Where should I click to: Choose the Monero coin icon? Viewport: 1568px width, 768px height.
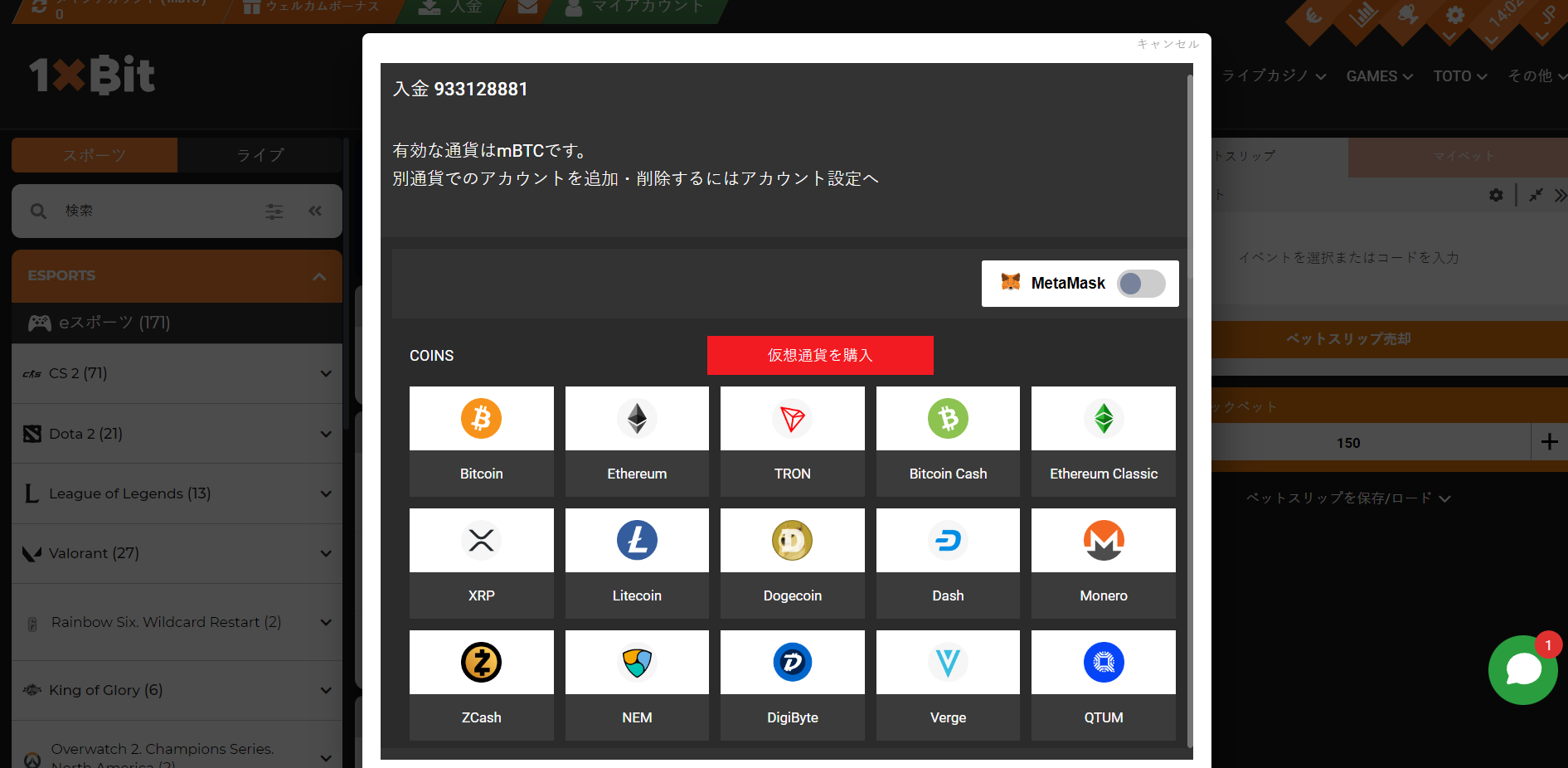point(1103,541)
